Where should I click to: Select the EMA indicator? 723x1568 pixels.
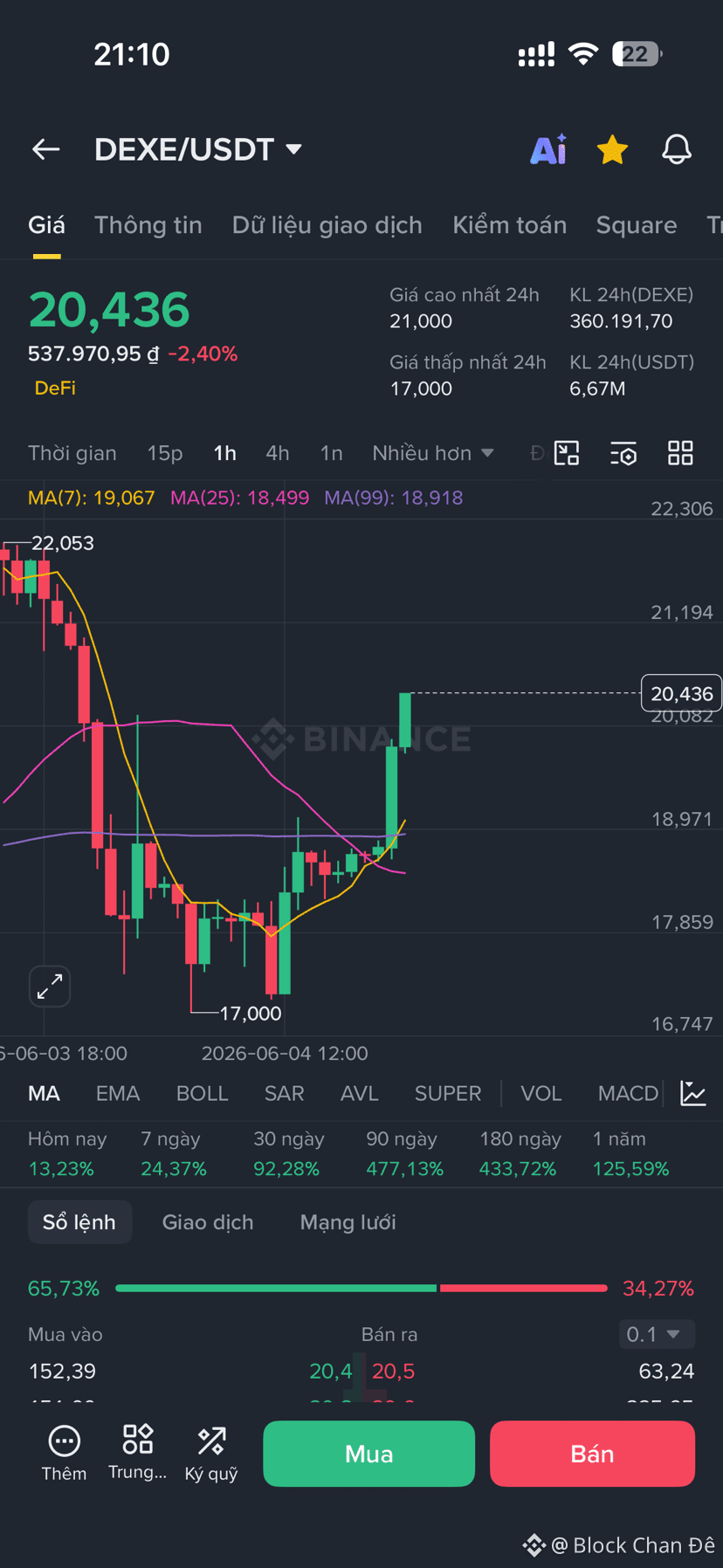coord(118,1093)
